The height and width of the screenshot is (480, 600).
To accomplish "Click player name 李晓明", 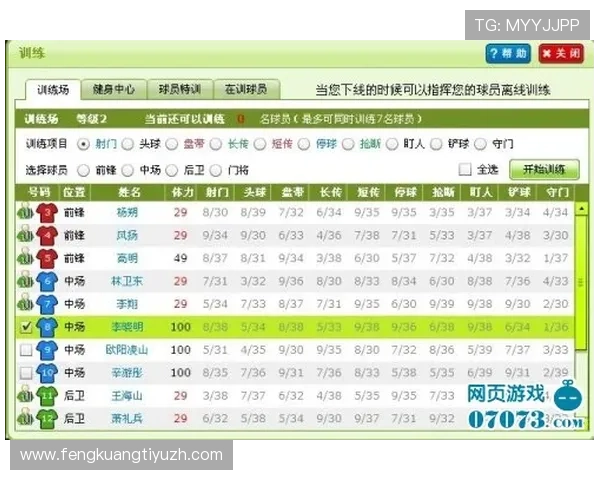I will point(127,327).
